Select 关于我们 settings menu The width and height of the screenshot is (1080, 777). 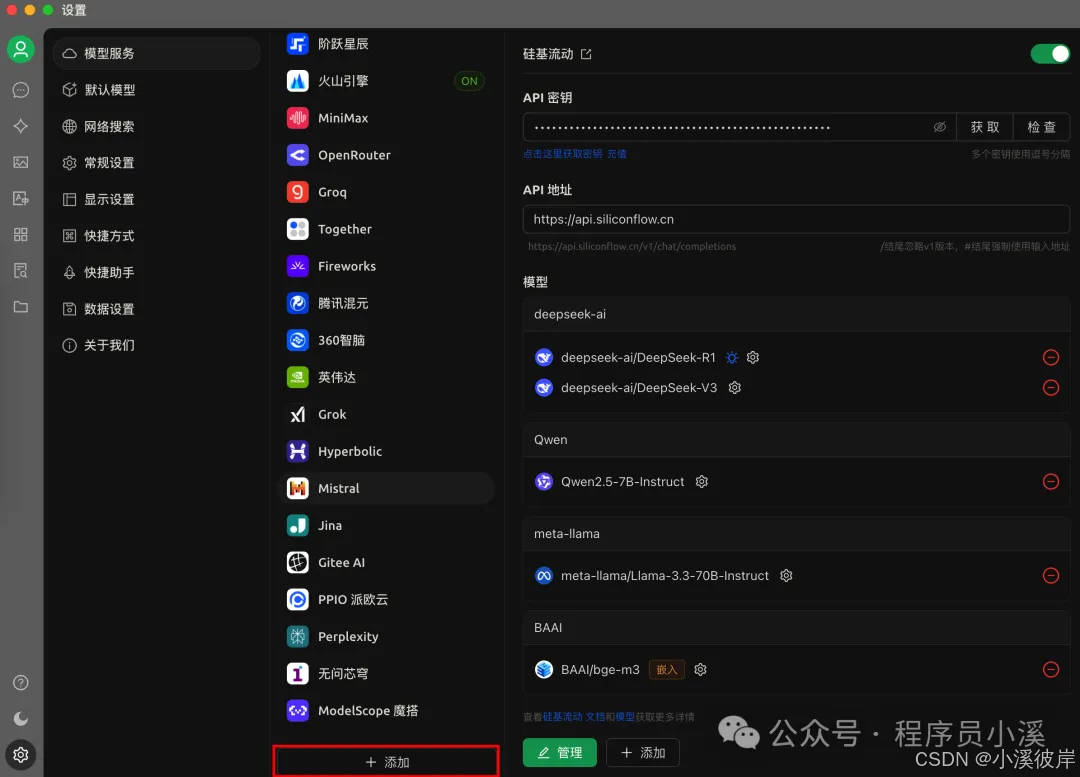[156, 345]
